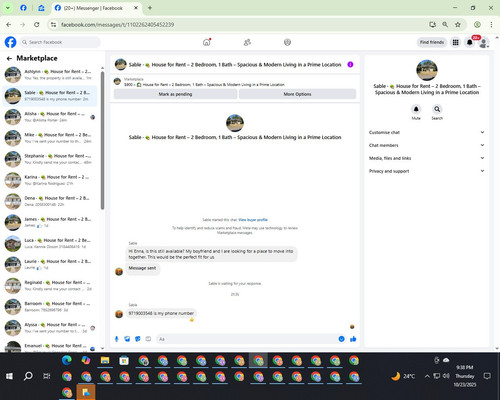Click the GIF icon in composer
Screen dimensions: 500x400
(x=148, y=339)
